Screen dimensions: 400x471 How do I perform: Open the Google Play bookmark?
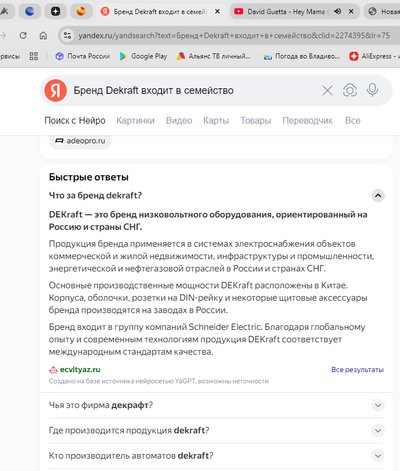143,56
